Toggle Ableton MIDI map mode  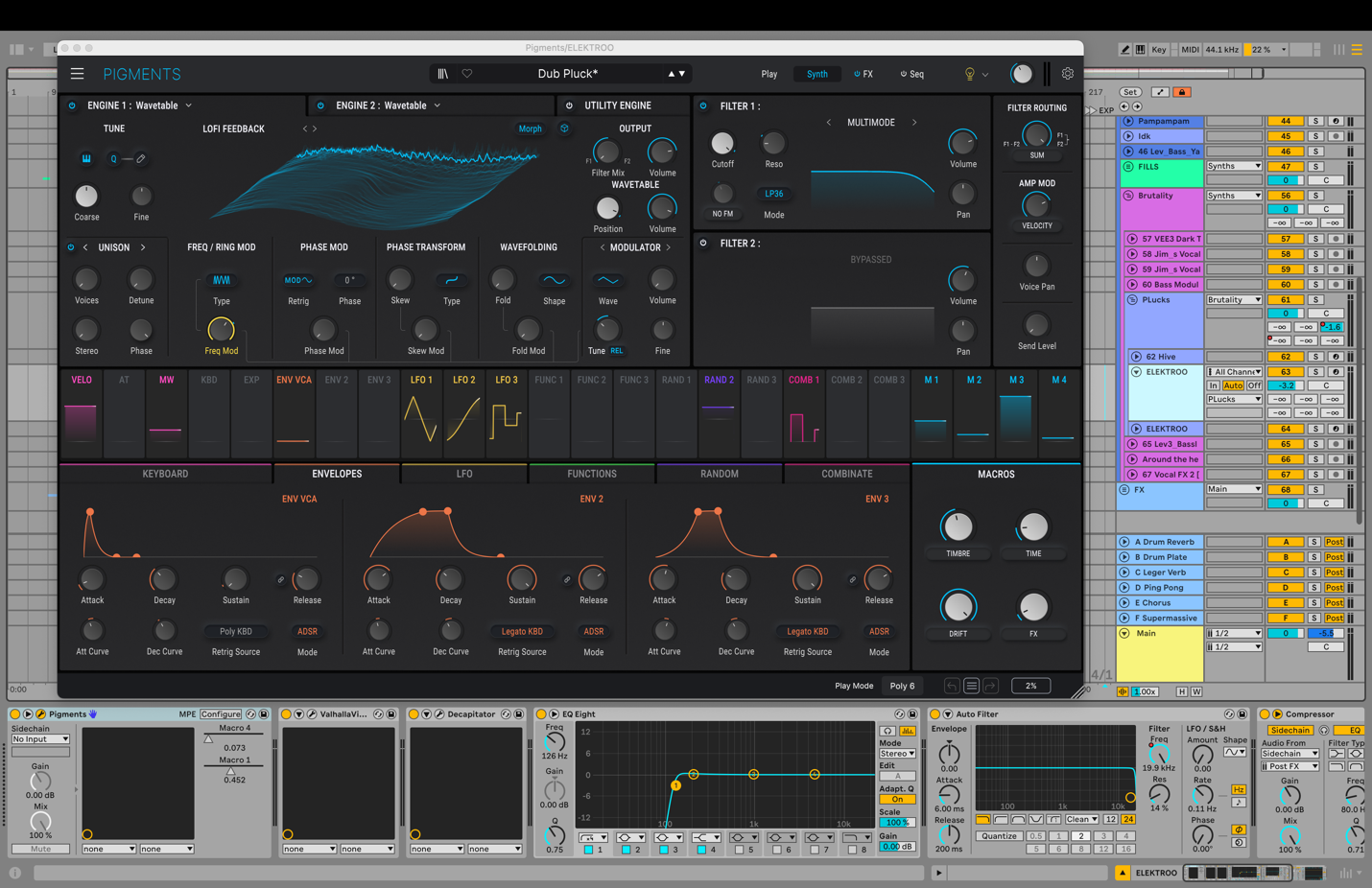point(1190,49)
